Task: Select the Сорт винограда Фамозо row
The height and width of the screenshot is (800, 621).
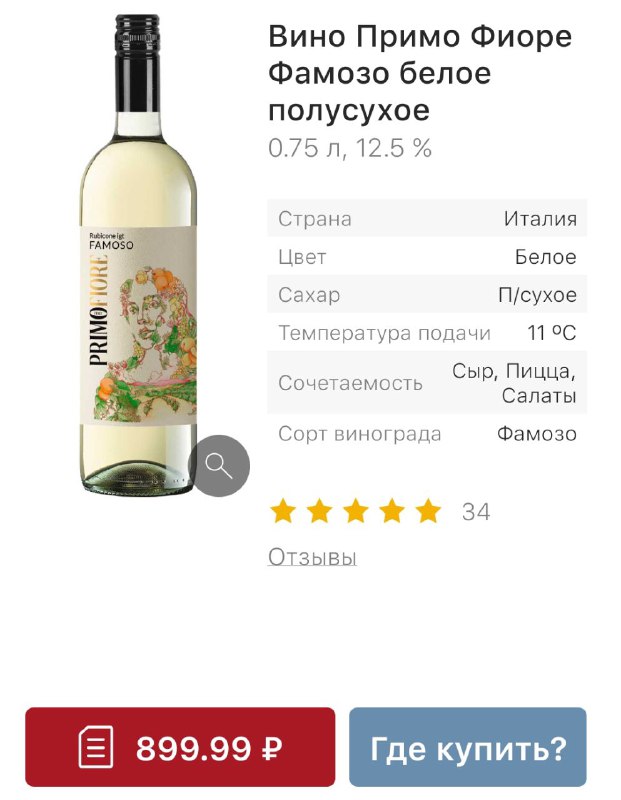Action: pyautogui.click(x=428, y=434)
